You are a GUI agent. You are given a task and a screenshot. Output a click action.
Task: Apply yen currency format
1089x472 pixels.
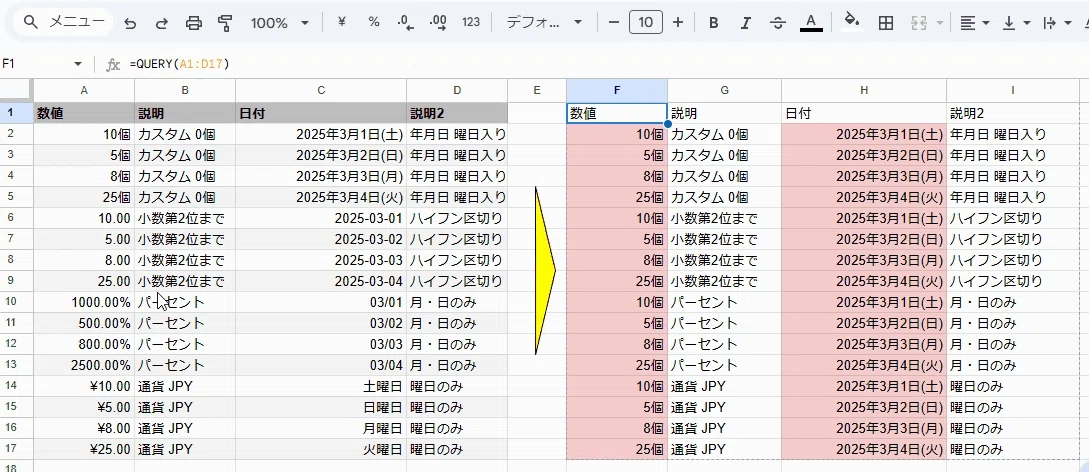coord(341,22)
